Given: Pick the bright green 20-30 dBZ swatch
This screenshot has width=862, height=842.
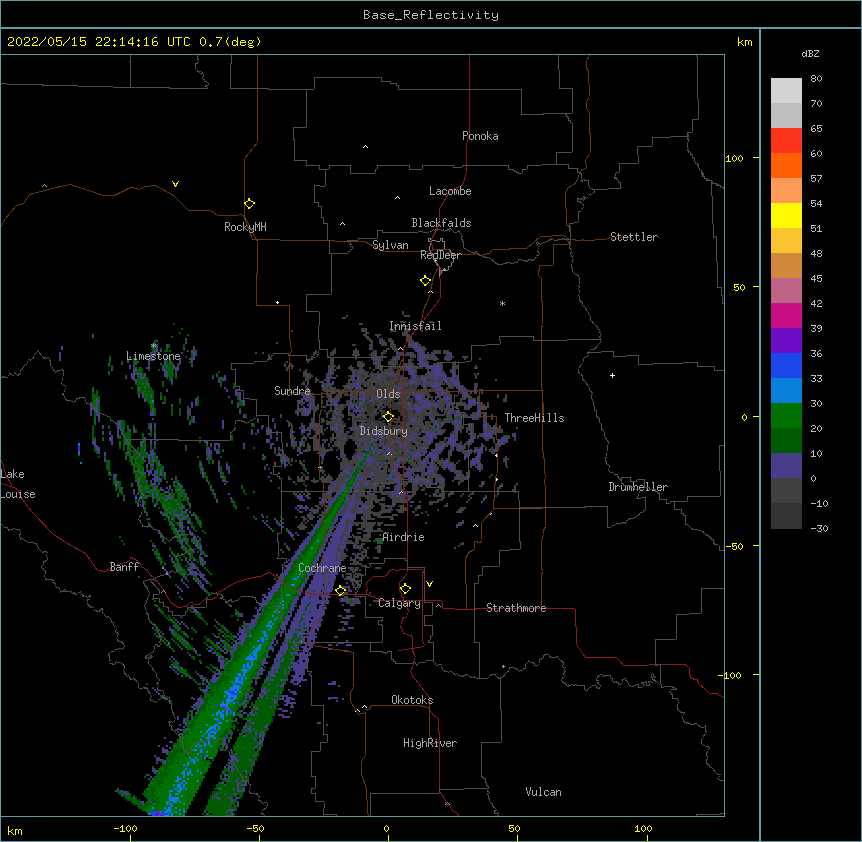Looking at the screenshot, I should click(786, 416).
